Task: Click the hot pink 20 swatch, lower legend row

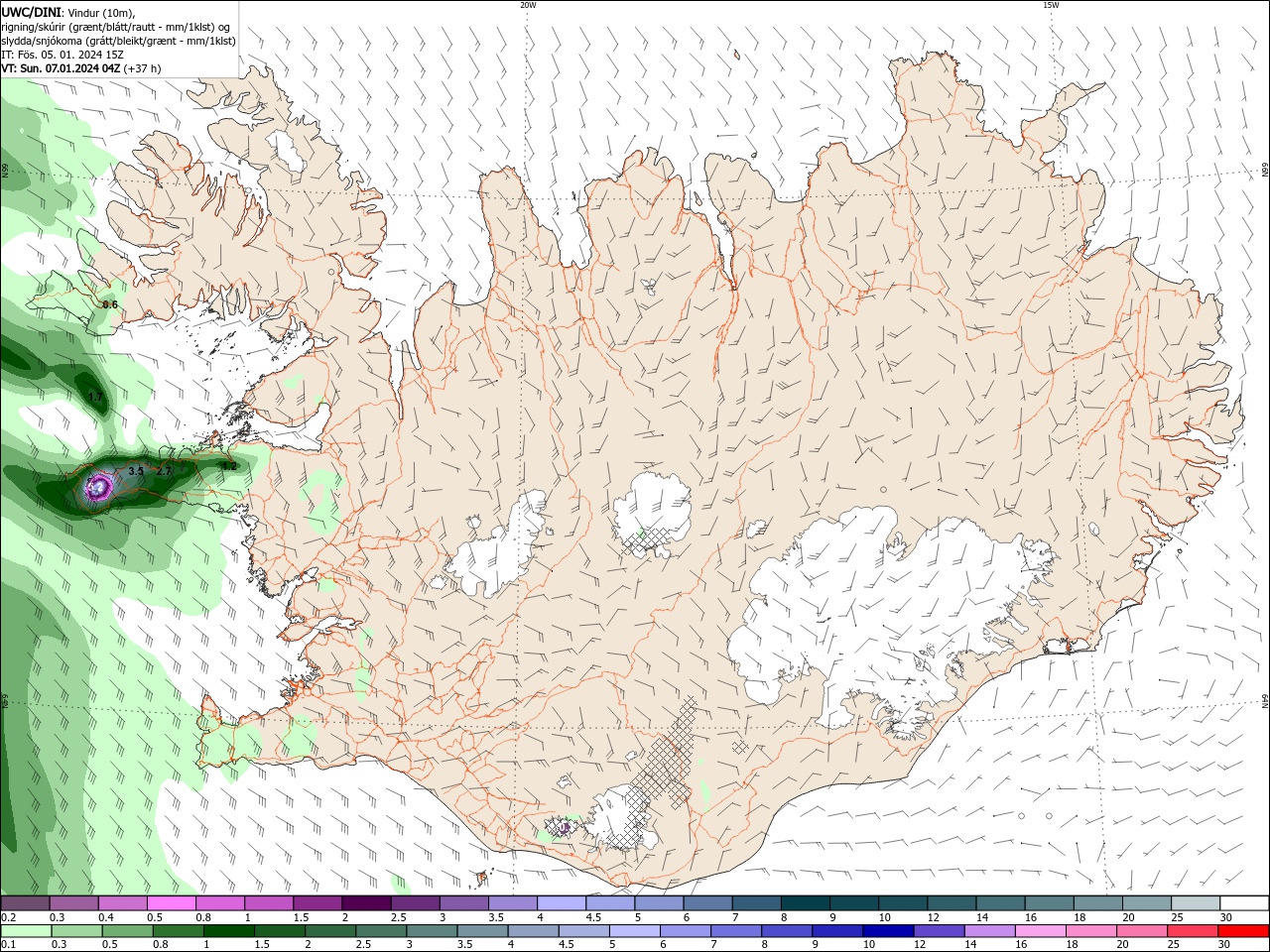Action: 1141,931
